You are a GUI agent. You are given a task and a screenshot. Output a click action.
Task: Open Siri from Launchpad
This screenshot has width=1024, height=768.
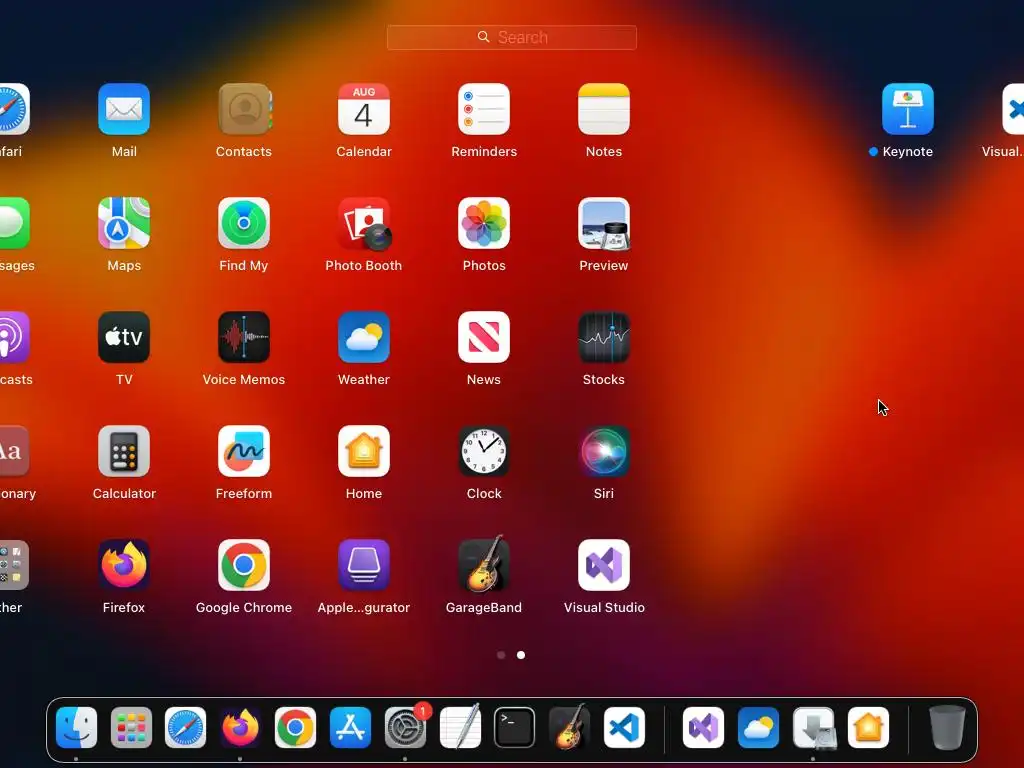(604, 451)
